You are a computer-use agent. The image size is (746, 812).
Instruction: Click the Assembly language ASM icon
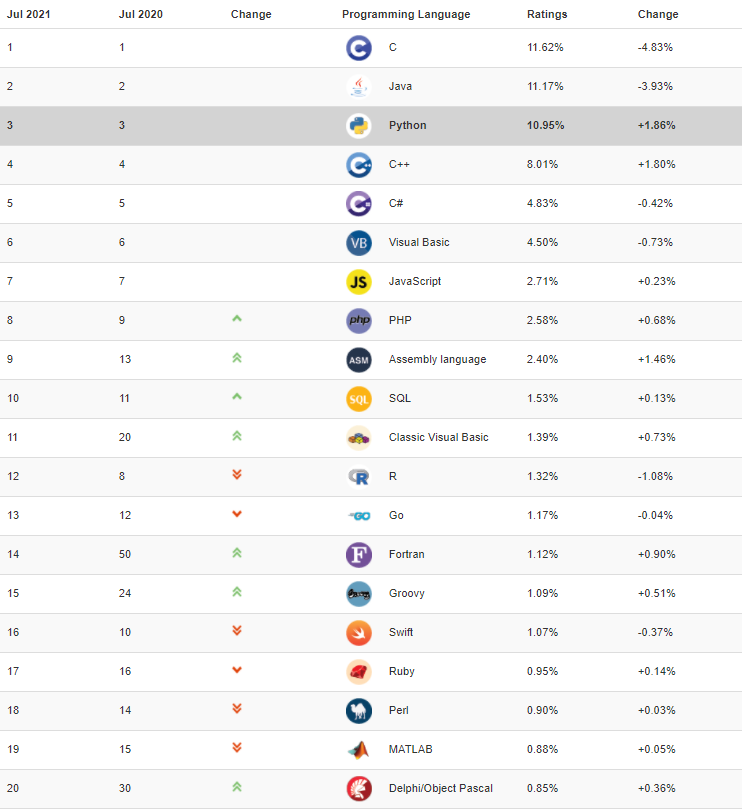coord(359,360)
